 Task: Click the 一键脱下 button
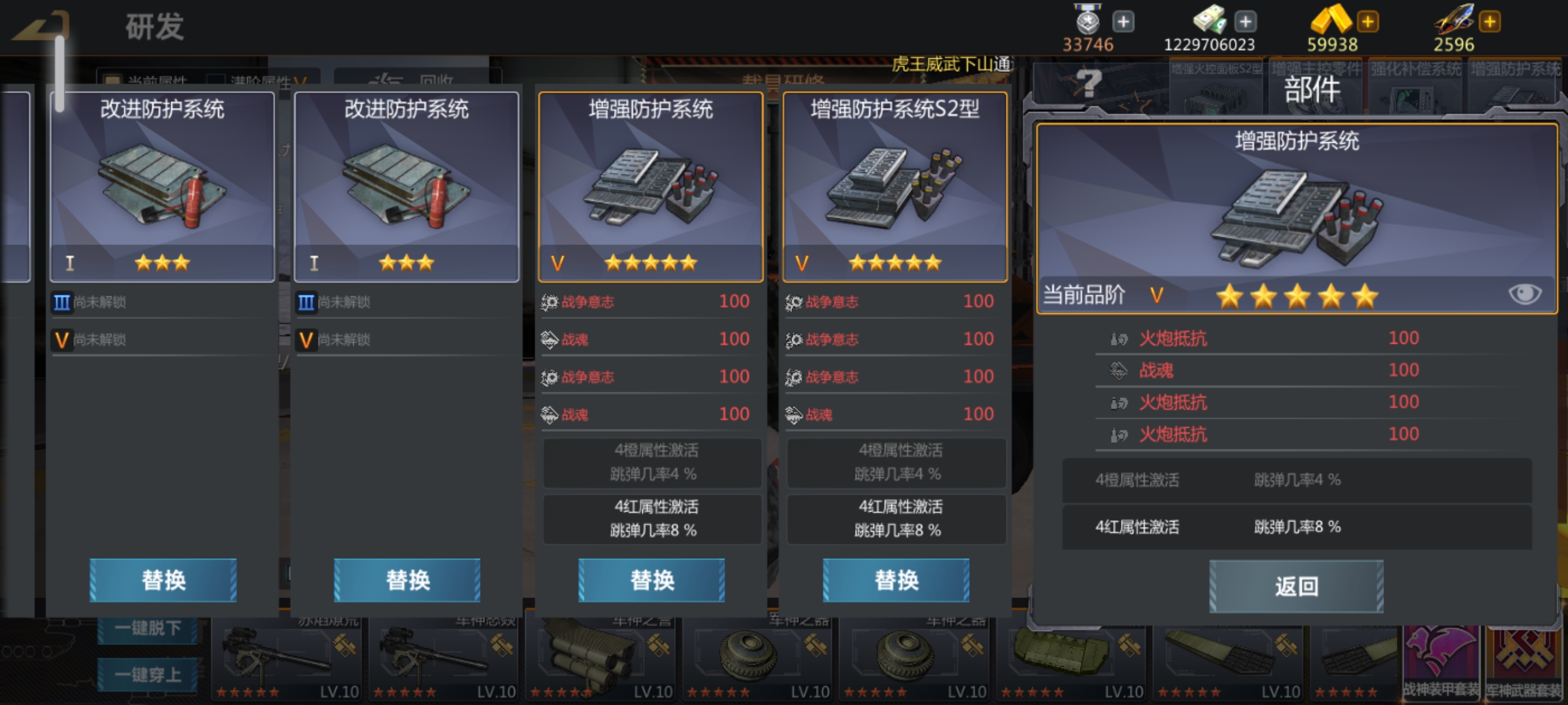coord(147,627)
